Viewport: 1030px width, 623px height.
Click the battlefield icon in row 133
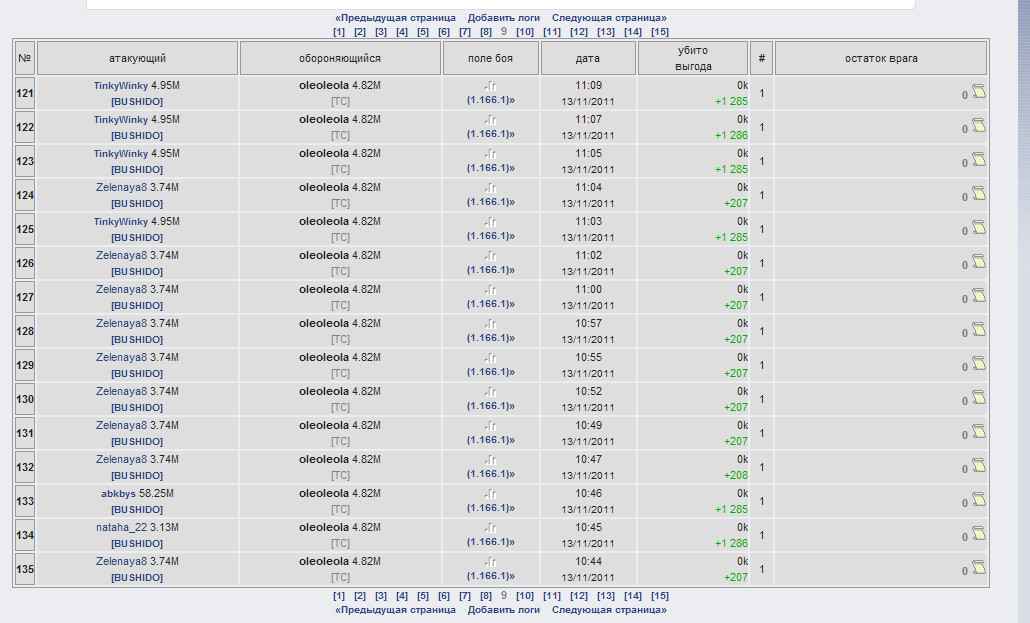click(x=490, y=494)
